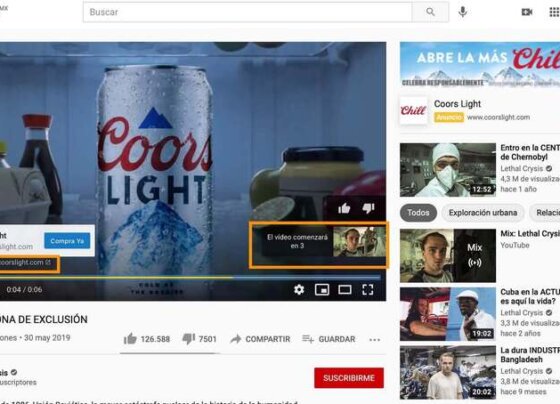This screenshot has height=404, width=560.
Task: Open player settings gear icon
Action: 299,289
